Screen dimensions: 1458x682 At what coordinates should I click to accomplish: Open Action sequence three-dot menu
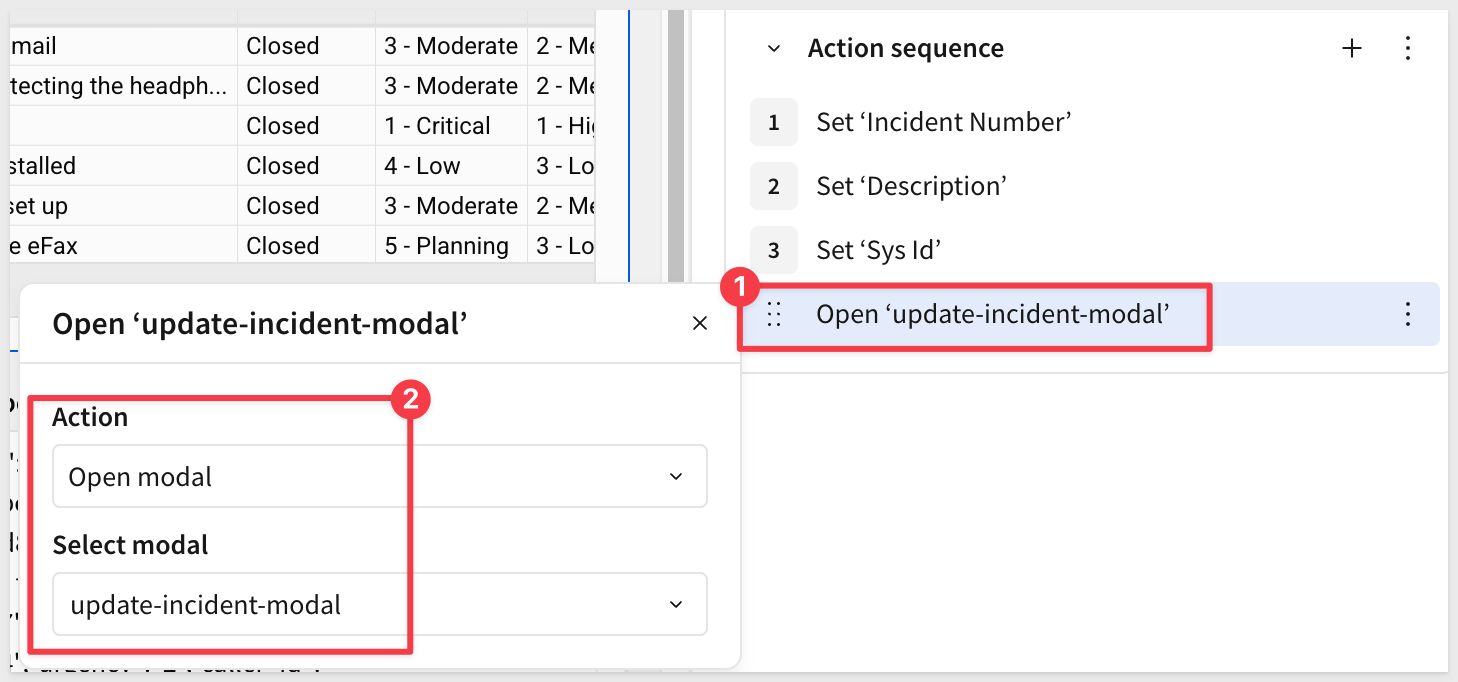pos(1407,48)
